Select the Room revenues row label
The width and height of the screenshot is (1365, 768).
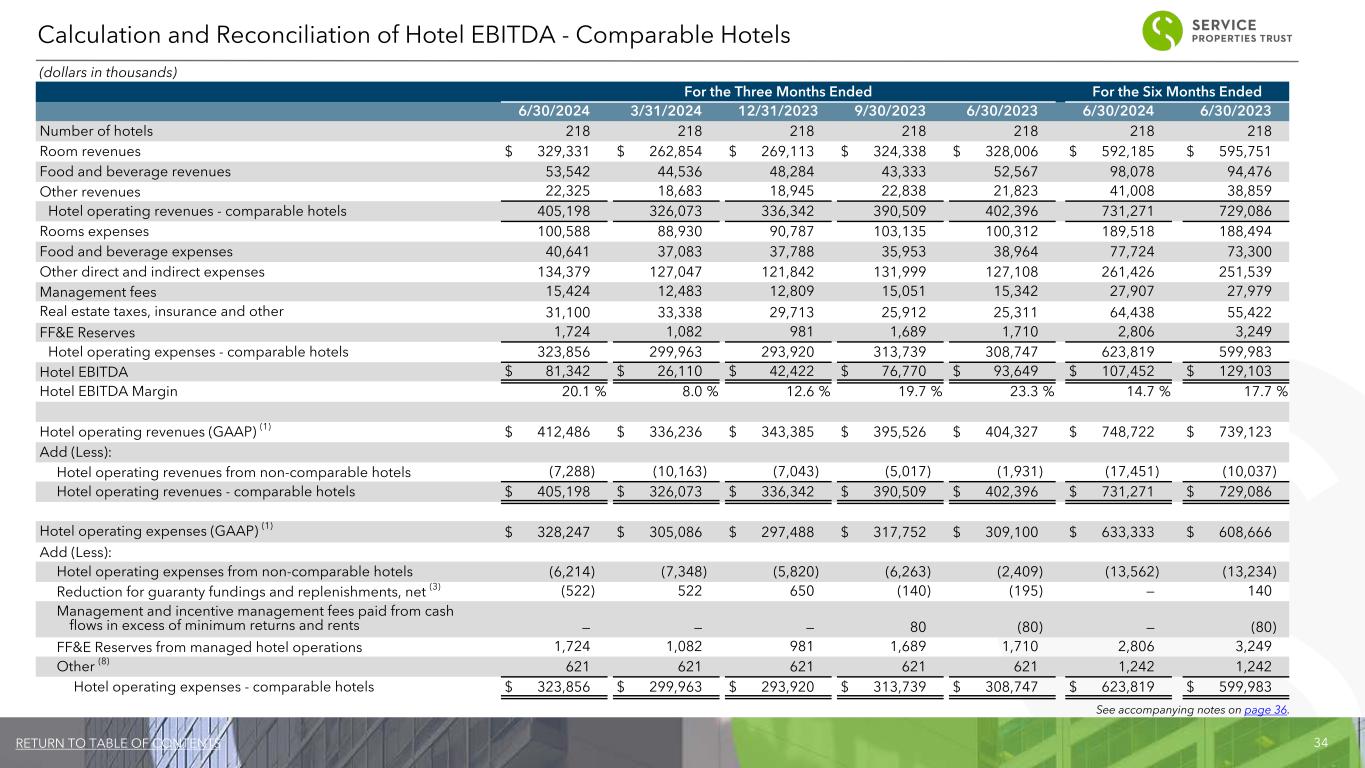[90, 151]
